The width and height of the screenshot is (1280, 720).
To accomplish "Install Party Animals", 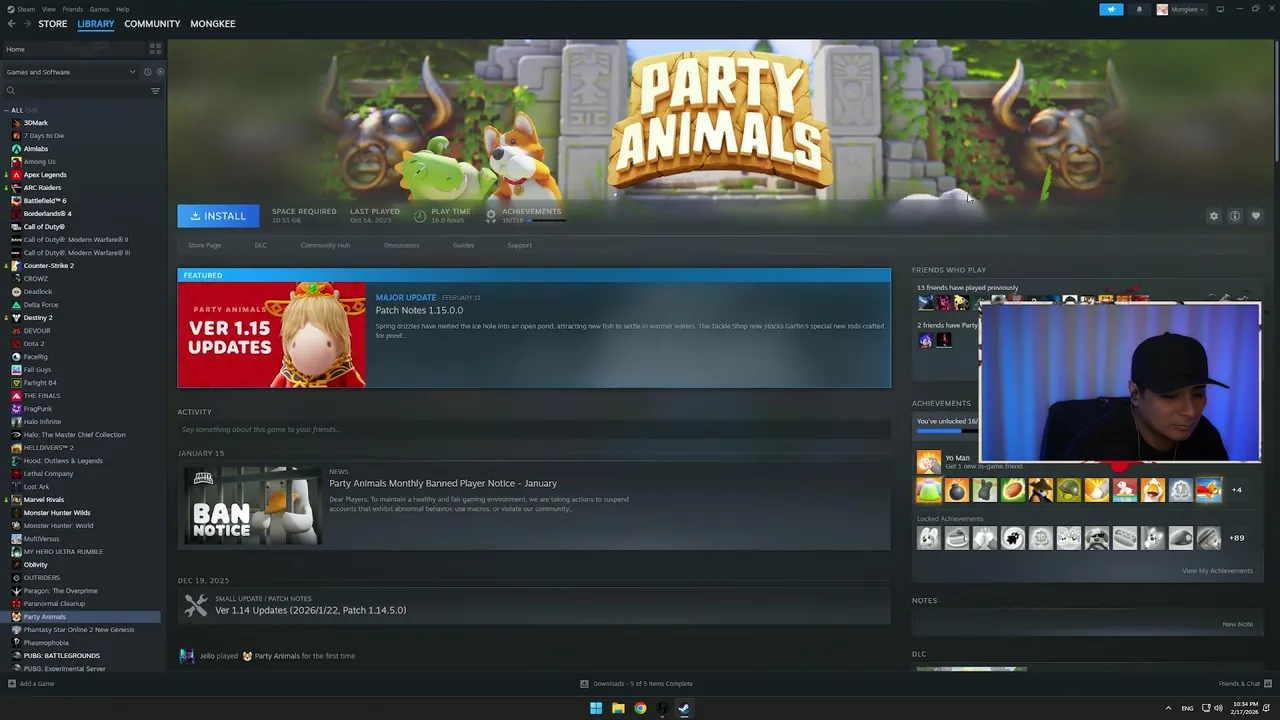I will [x=218, y=216].
